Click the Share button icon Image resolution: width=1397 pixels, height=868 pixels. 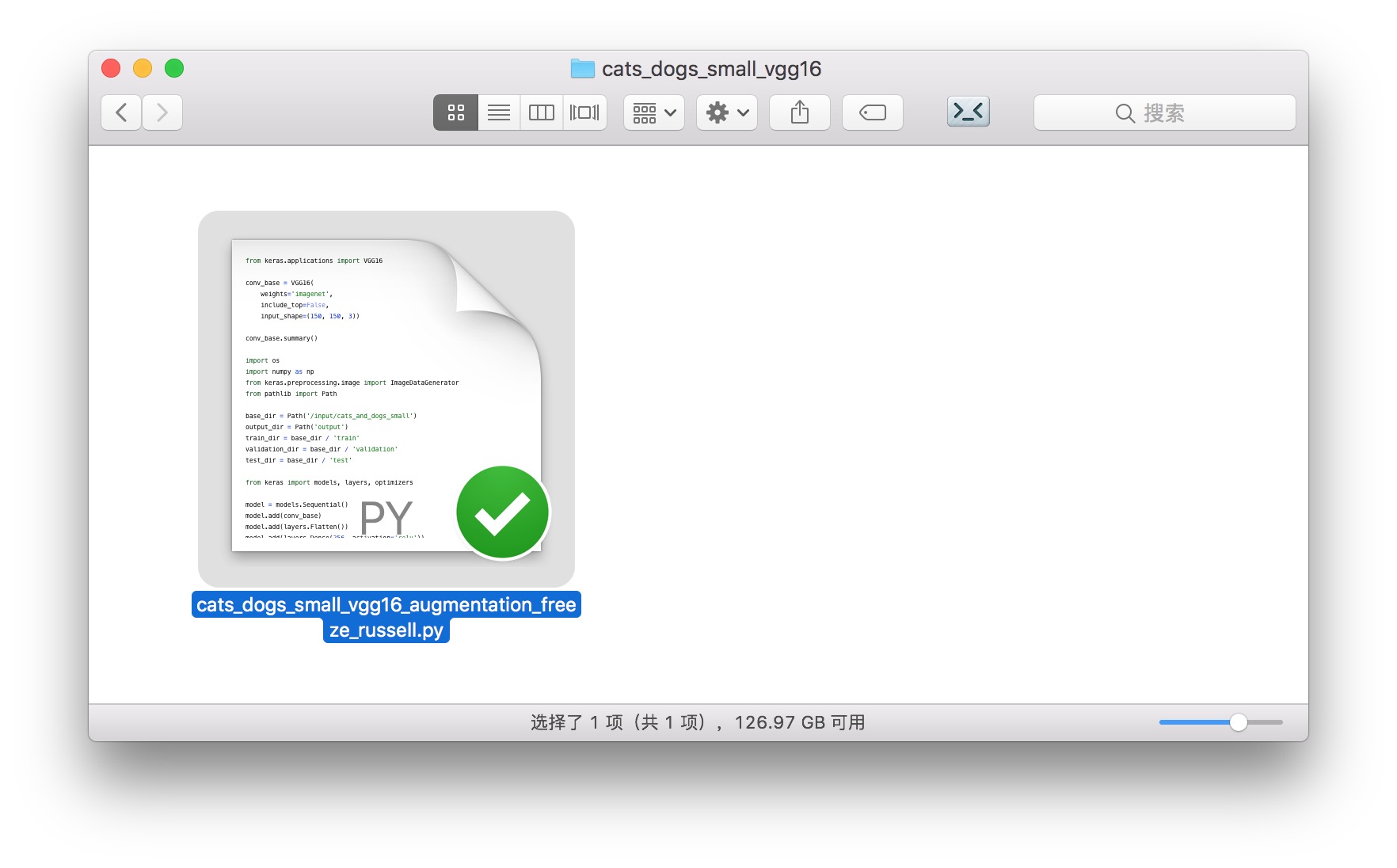[800, 112]
